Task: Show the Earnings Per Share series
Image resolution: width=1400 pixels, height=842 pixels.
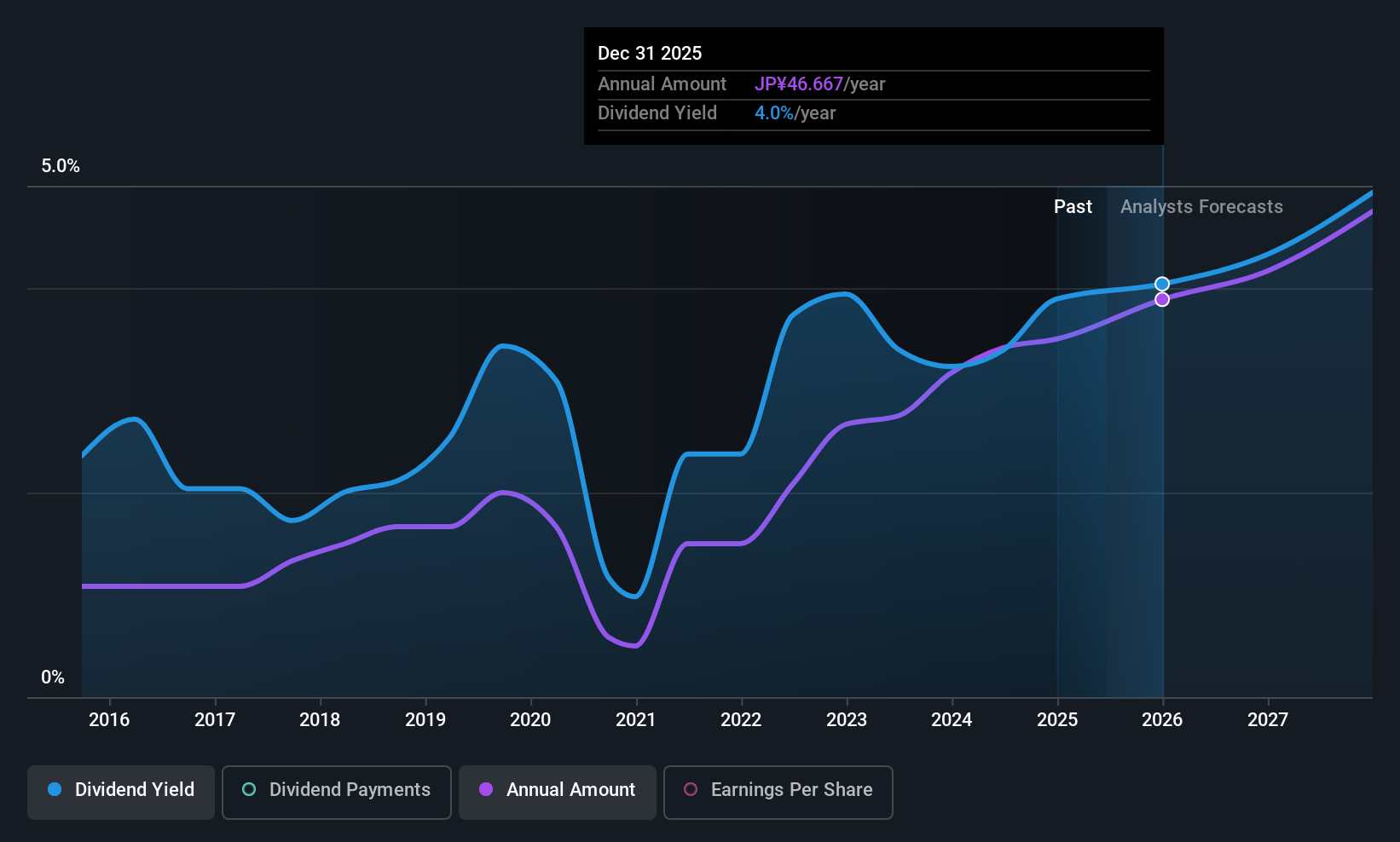Action: [x=778, y=792]
